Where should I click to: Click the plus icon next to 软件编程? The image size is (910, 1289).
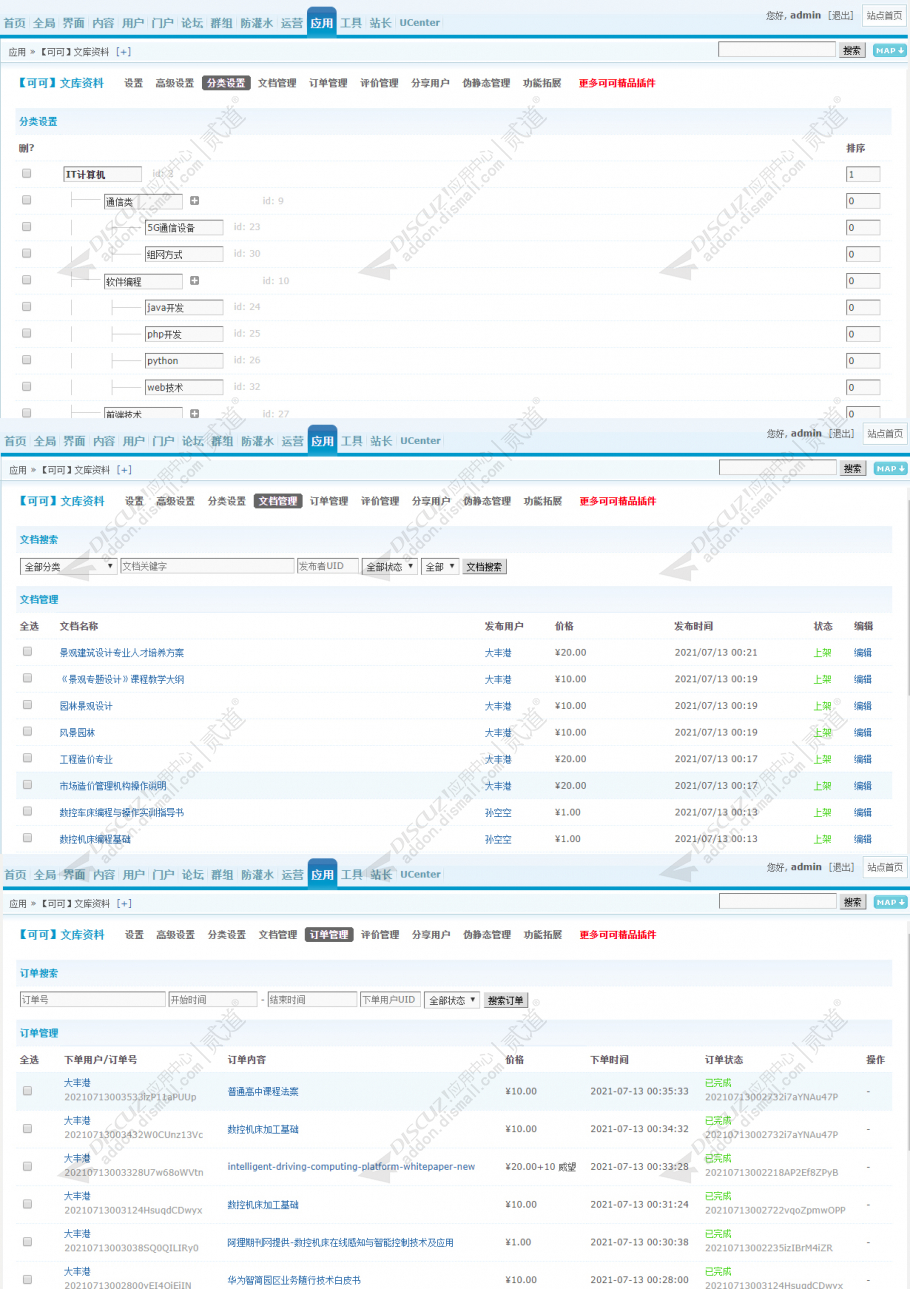point(195,281)
